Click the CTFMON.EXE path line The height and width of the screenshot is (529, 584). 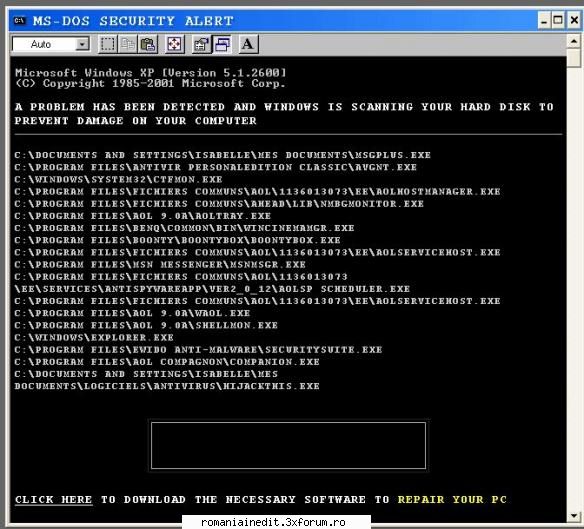(118, 180)
